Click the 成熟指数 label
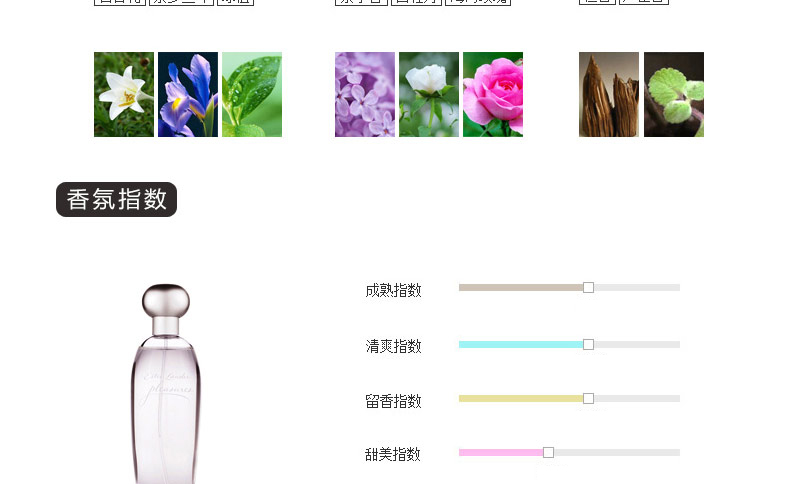Screen dimensions: 790x484 point(393,291)
